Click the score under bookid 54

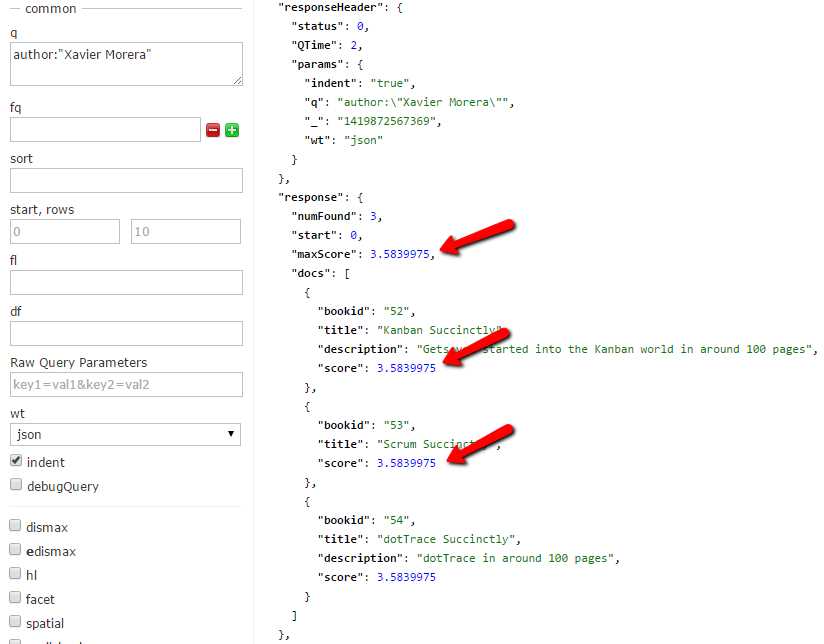pos(406,577)
